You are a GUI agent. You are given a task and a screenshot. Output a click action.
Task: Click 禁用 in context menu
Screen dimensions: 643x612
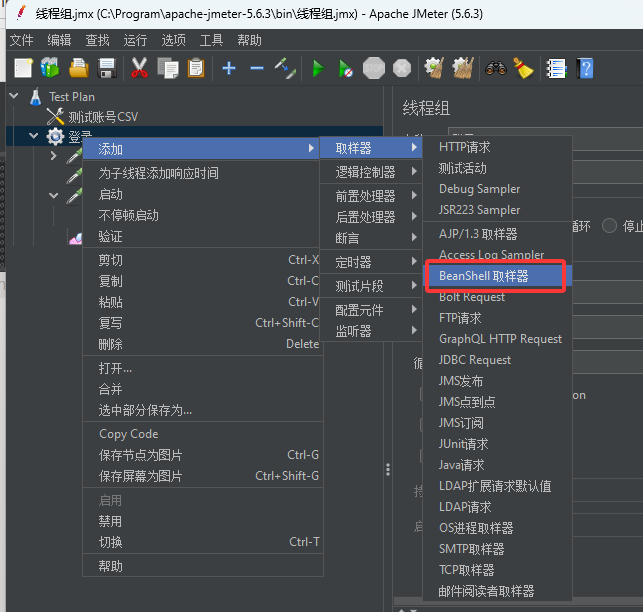[x=203, y=521]
